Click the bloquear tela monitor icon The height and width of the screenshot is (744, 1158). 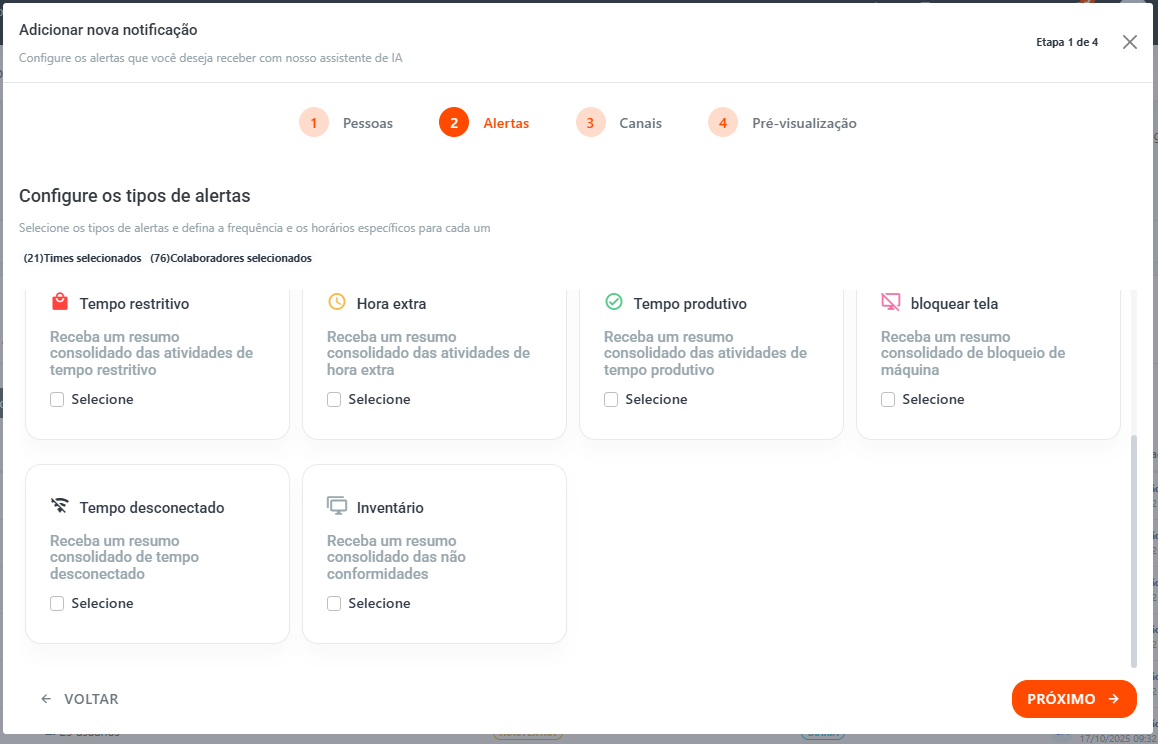coord(891,302)
